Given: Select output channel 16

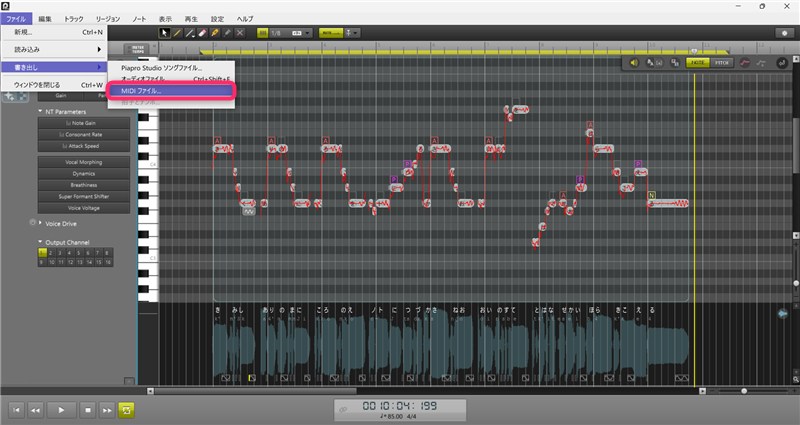Looking at the screenshot, I should pos(108,262).
